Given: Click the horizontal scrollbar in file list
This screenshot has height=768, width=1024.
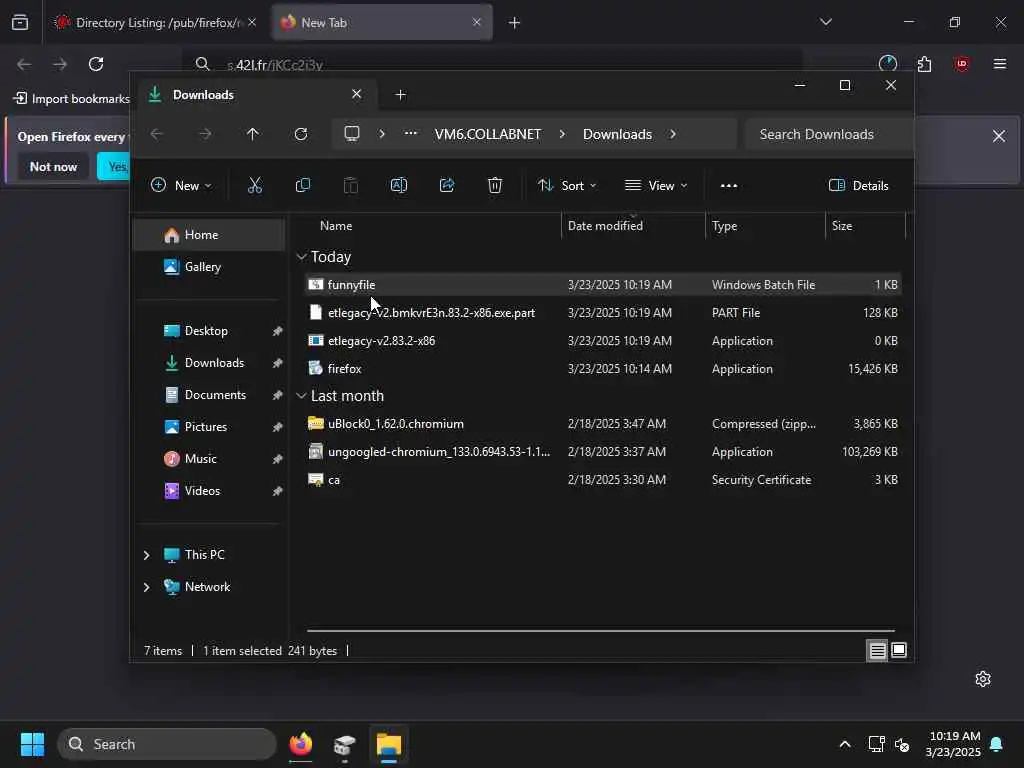Looking at the screenshot, I should click(601, 631).
